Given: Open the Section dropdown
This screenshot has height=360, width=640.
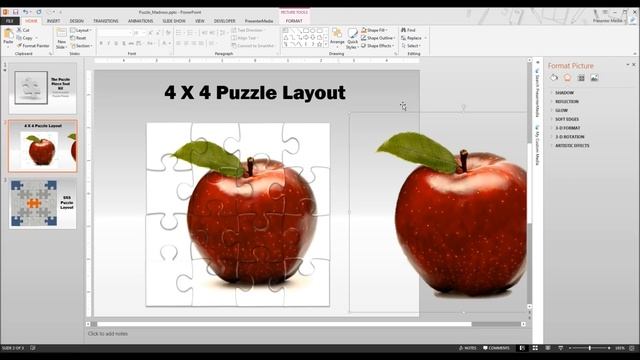Looking at the screenshot, I should (x=81, y=46).
